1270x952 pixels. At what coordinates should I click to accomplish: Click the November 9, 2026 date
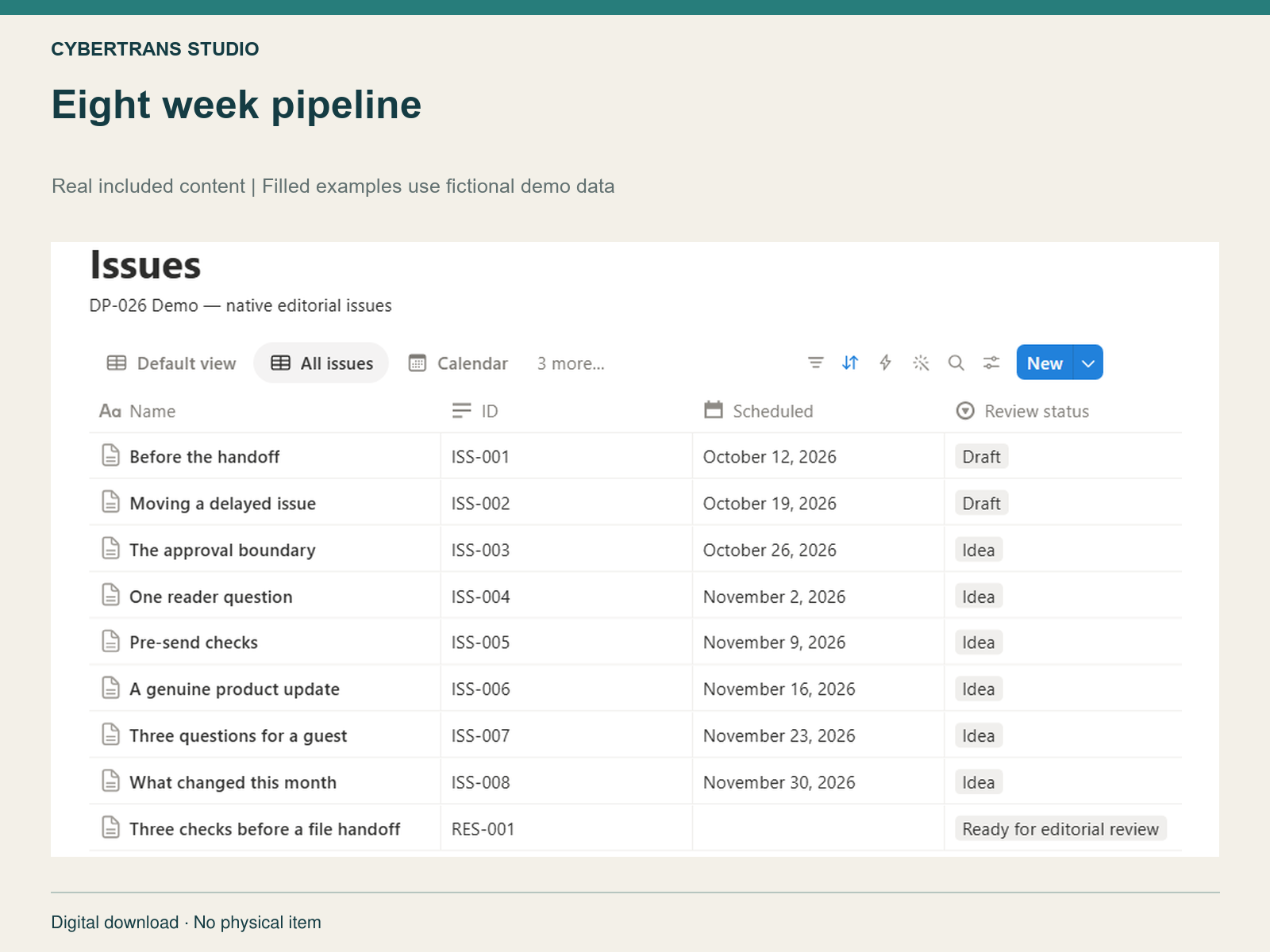click(x=774, y=643)
